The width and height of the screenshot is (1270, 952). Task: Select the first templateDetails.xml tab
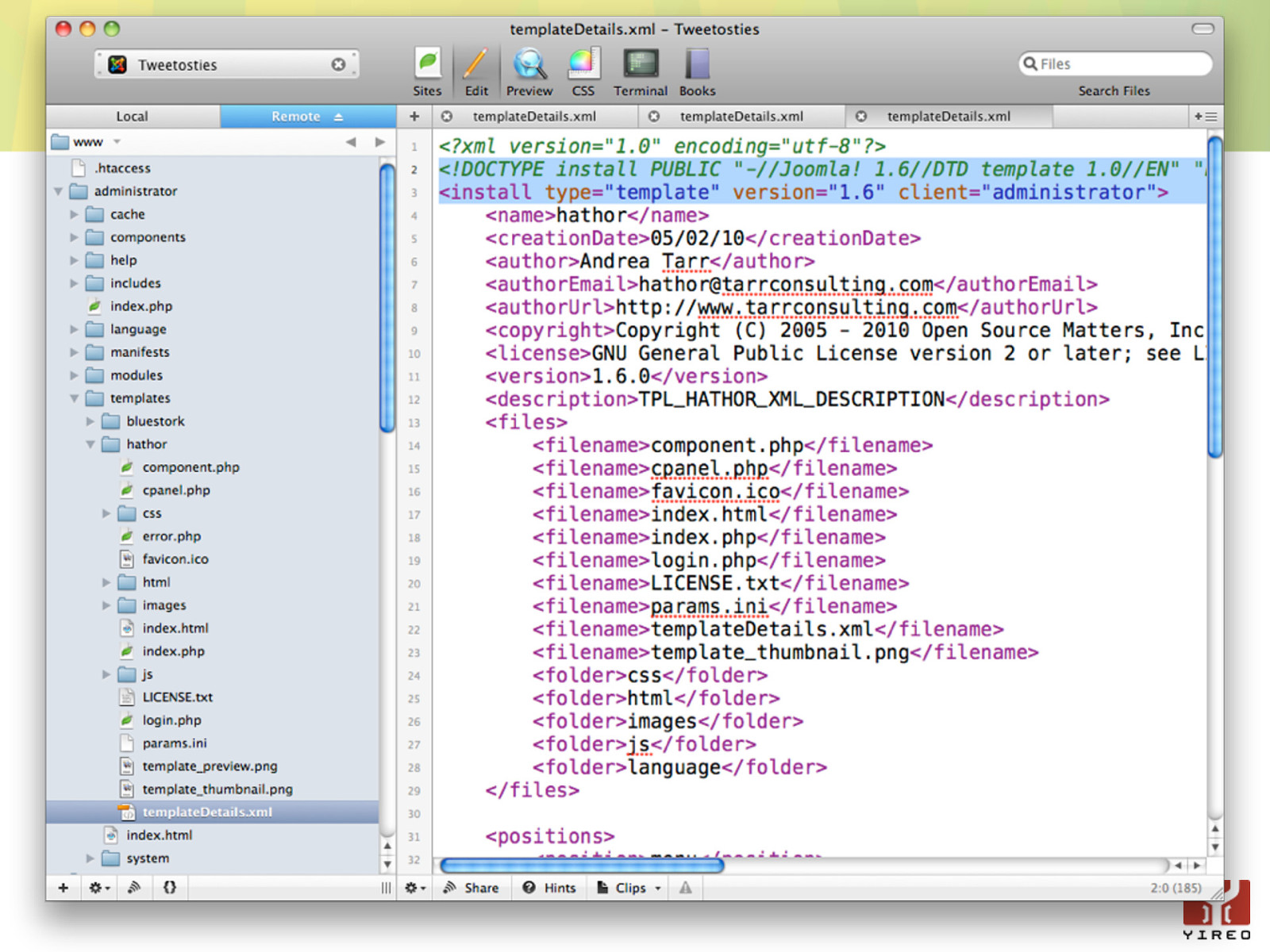pos(534,117)
